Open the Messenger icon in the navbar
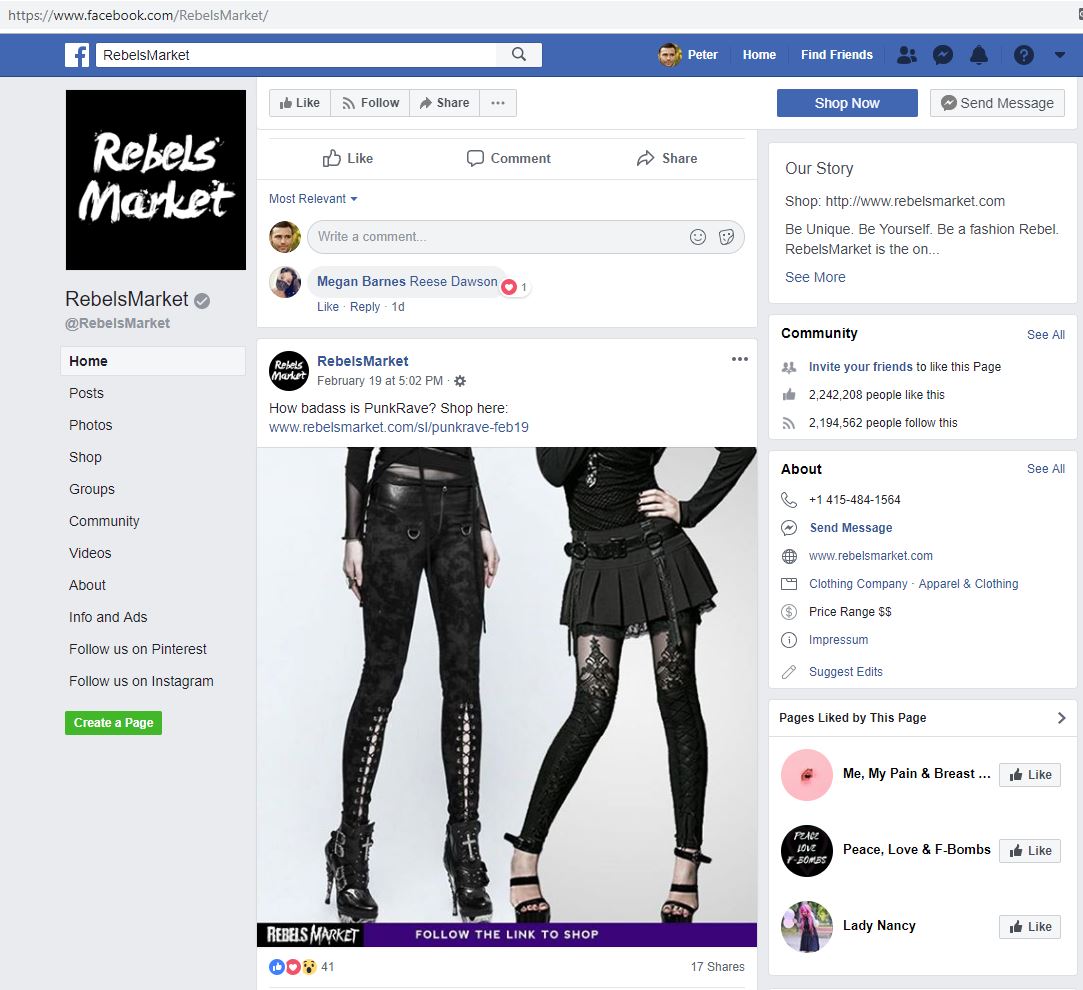The height and width of the screenshot is (990, 1083). (x=942, y=55)
